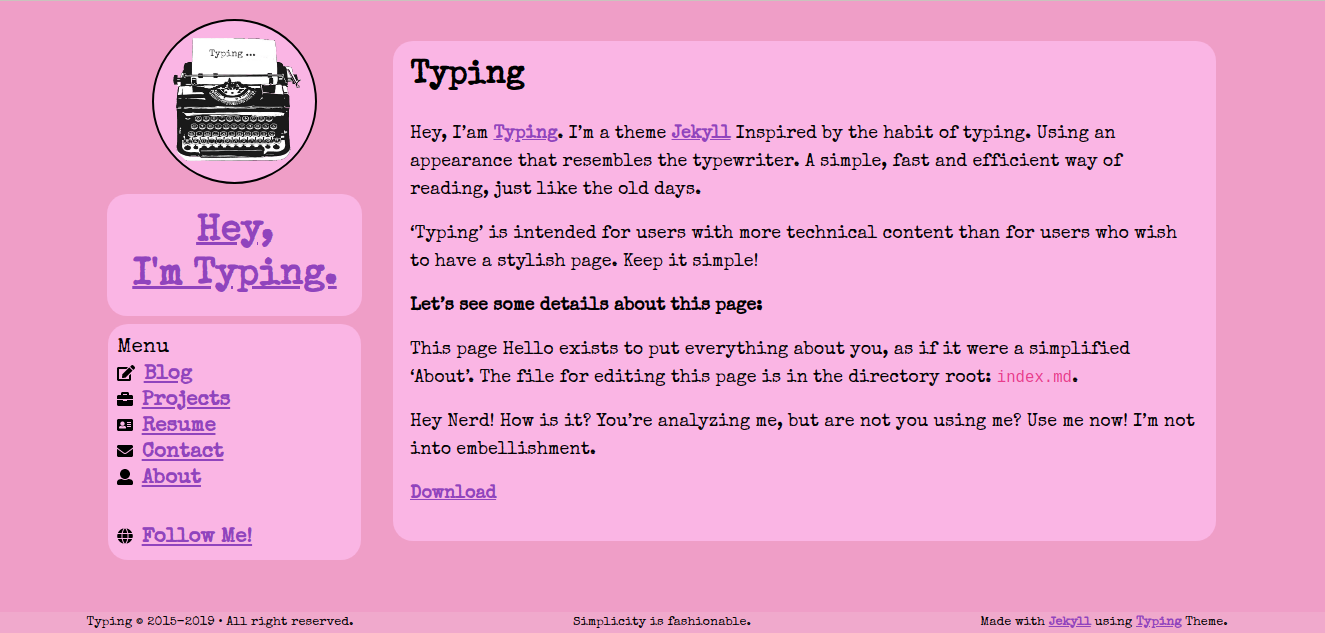
Task: Click the "Simplicity is fashionable." footer text
Action: [662, 621]
